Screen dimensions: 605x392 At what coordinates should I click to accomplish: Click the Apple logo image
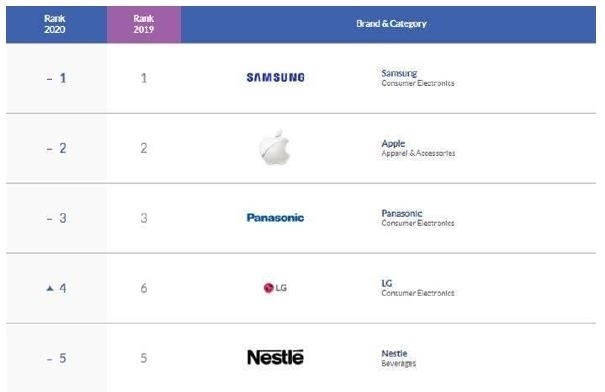tap(275, 147)
